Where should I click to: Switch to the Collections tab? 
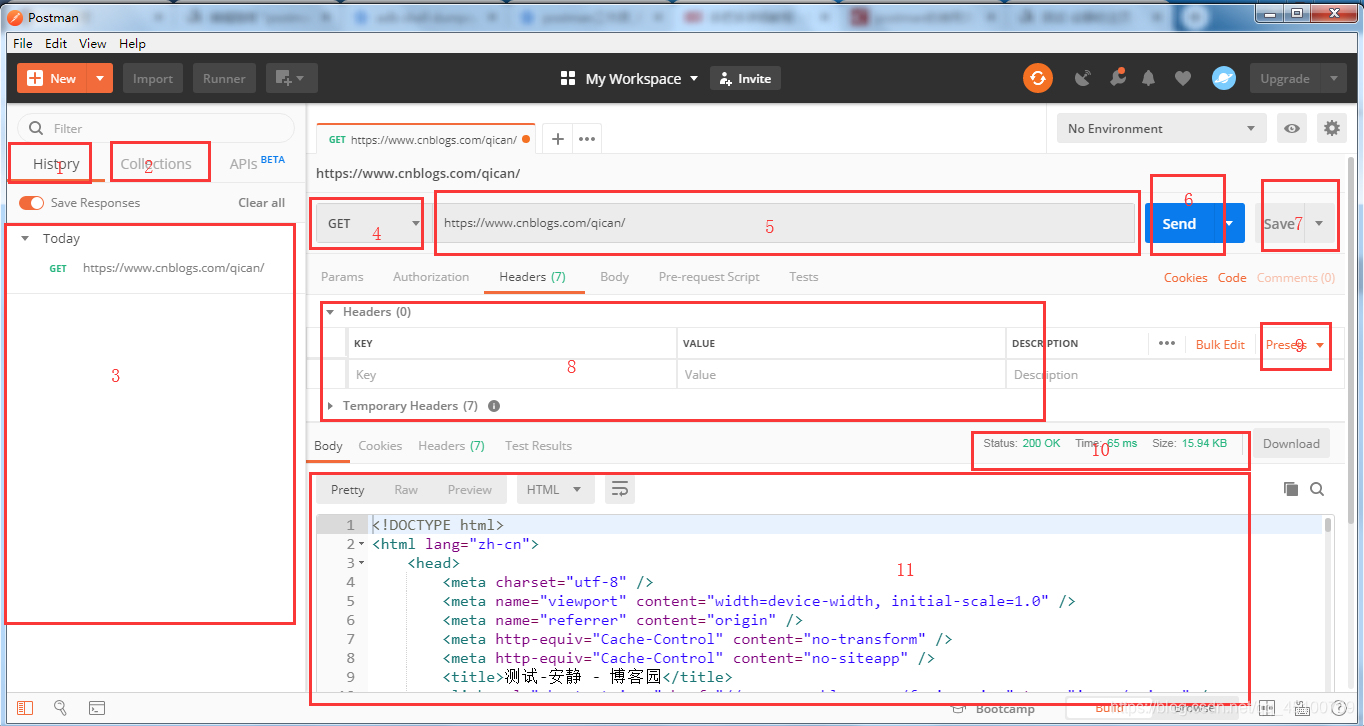click(x=156, y=164)
